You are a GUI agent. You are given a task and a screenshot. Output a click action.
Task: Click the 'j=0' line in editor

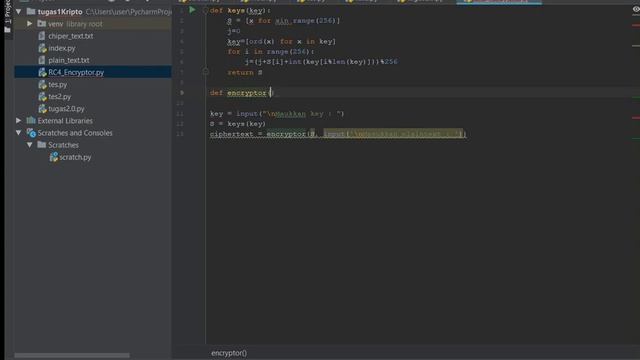[234, 31]
